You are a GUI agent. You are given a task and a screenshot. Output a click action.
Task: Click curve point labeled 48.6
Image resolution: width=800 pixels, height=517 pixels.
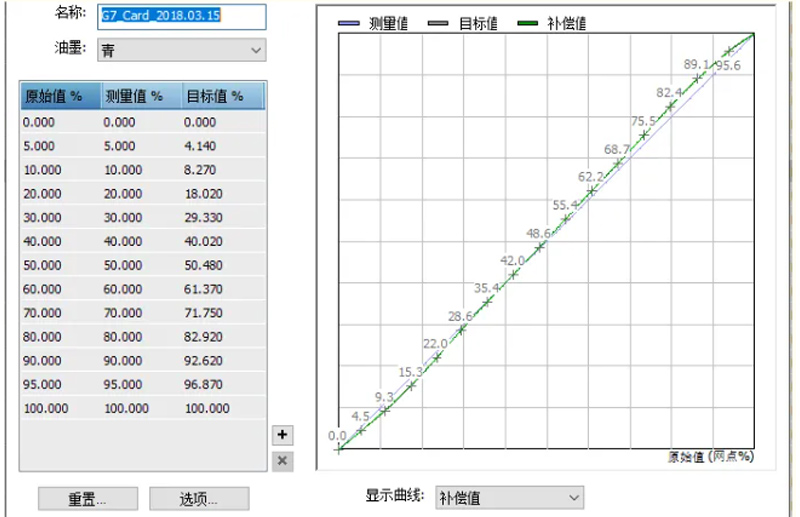540,246
